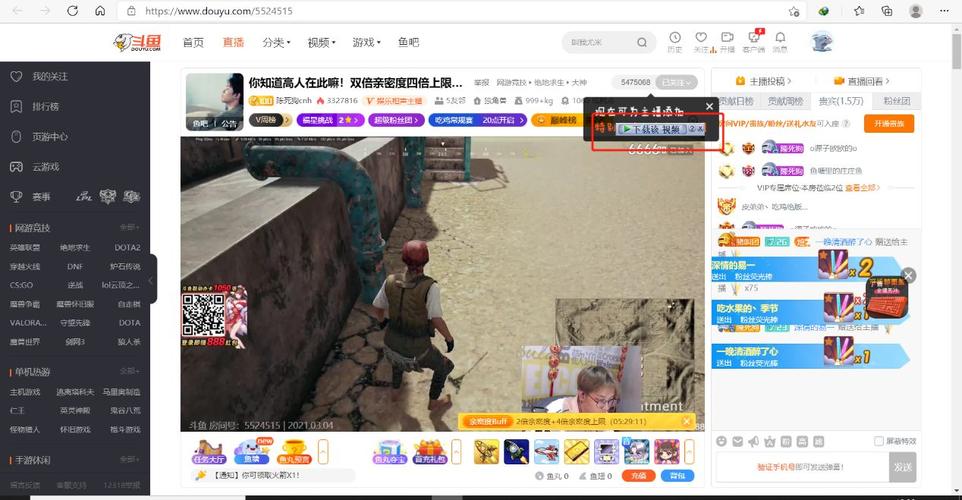
Task: Expand the 视频 dropdown in navigation
Action: pos(322,42)
